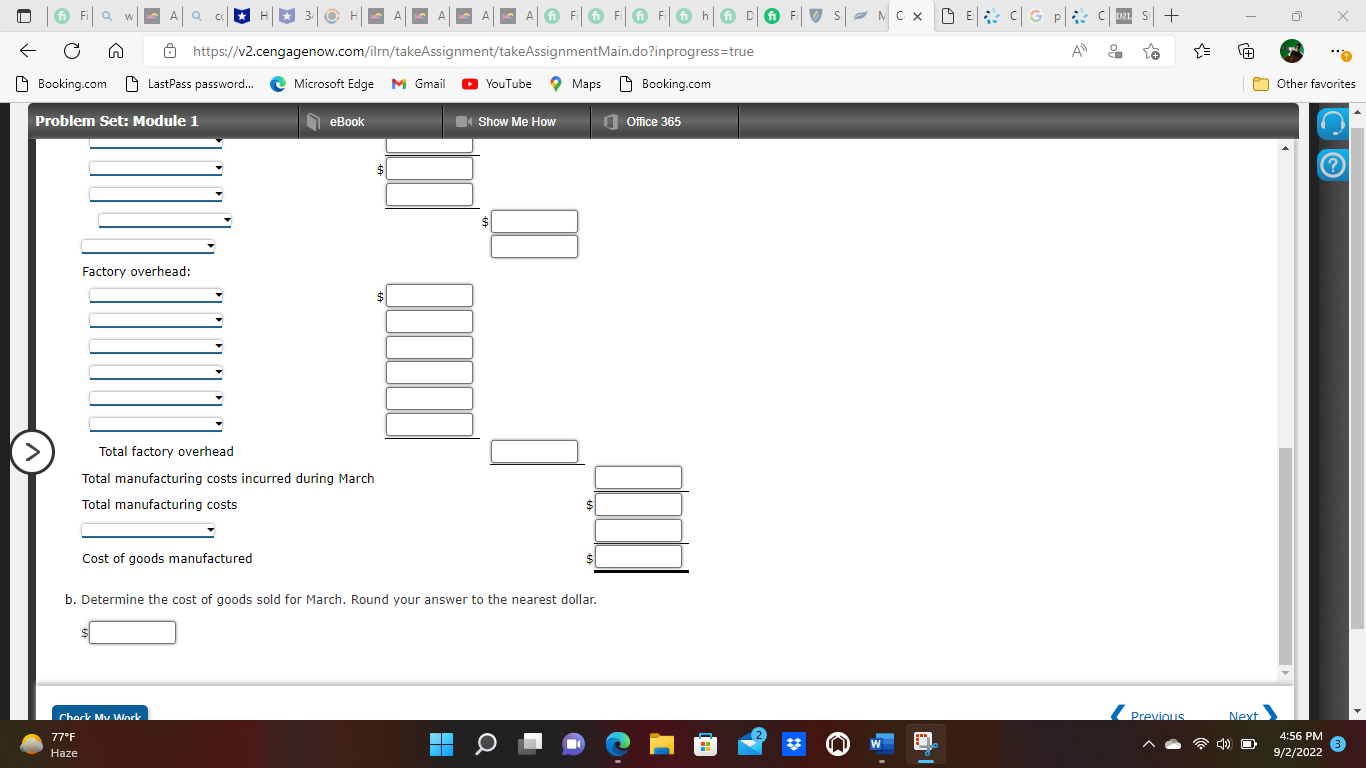Open taskbar Search magnifier
This screenshot has height=768, width=1366.
[485, 744]
